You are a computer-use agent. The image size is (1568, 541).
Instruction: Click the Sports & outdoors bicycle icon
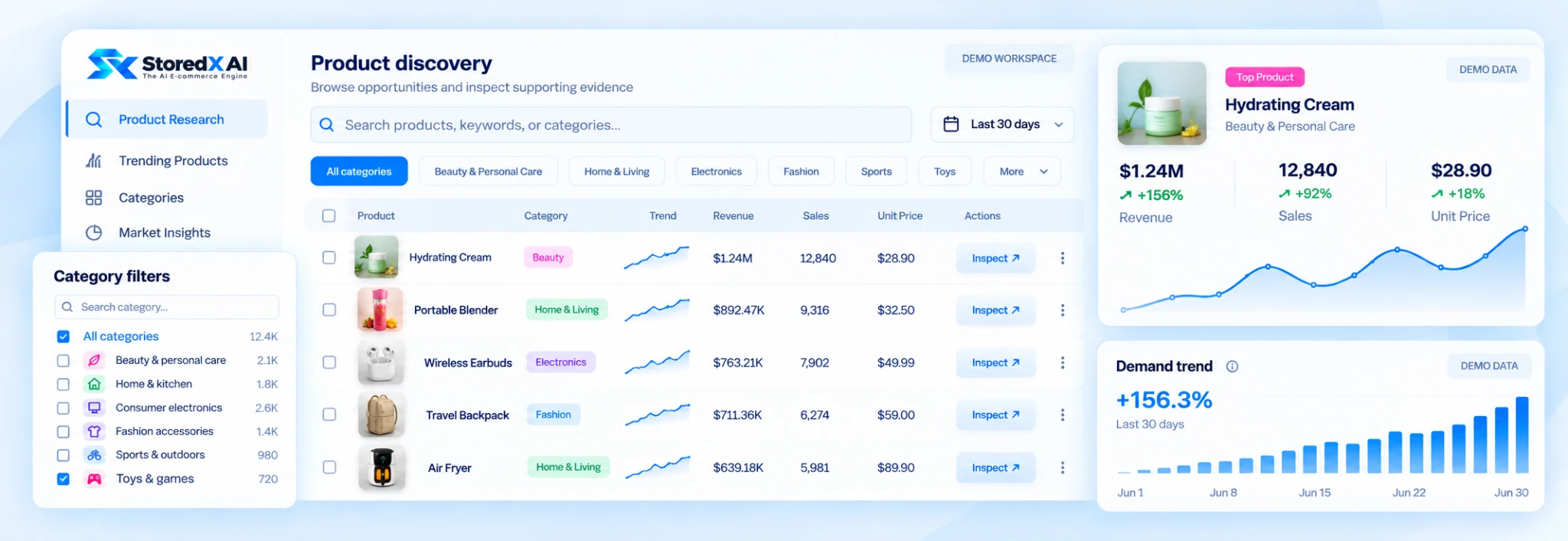tap(94, 455)
